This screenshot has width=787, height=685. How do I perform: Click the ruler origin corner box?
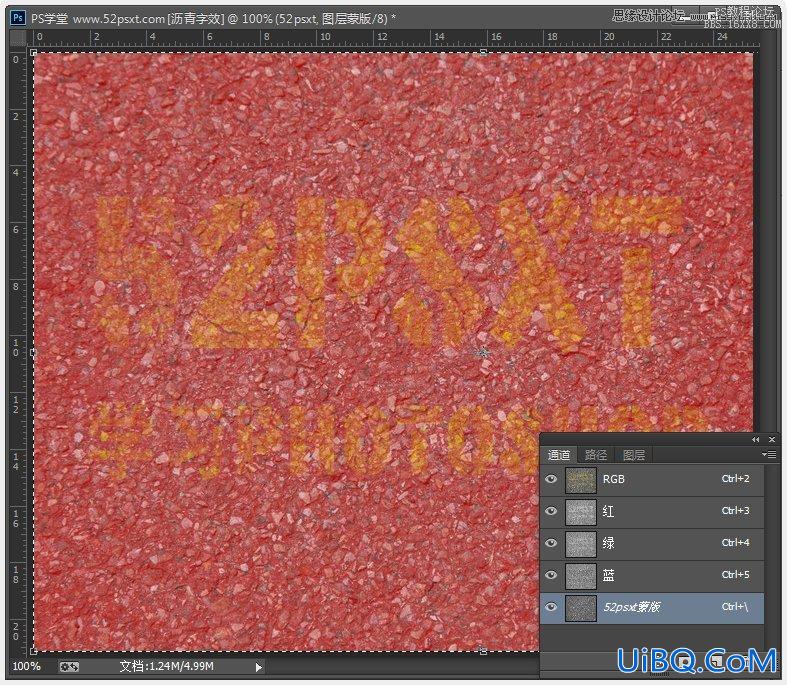[x=19, y=38]
